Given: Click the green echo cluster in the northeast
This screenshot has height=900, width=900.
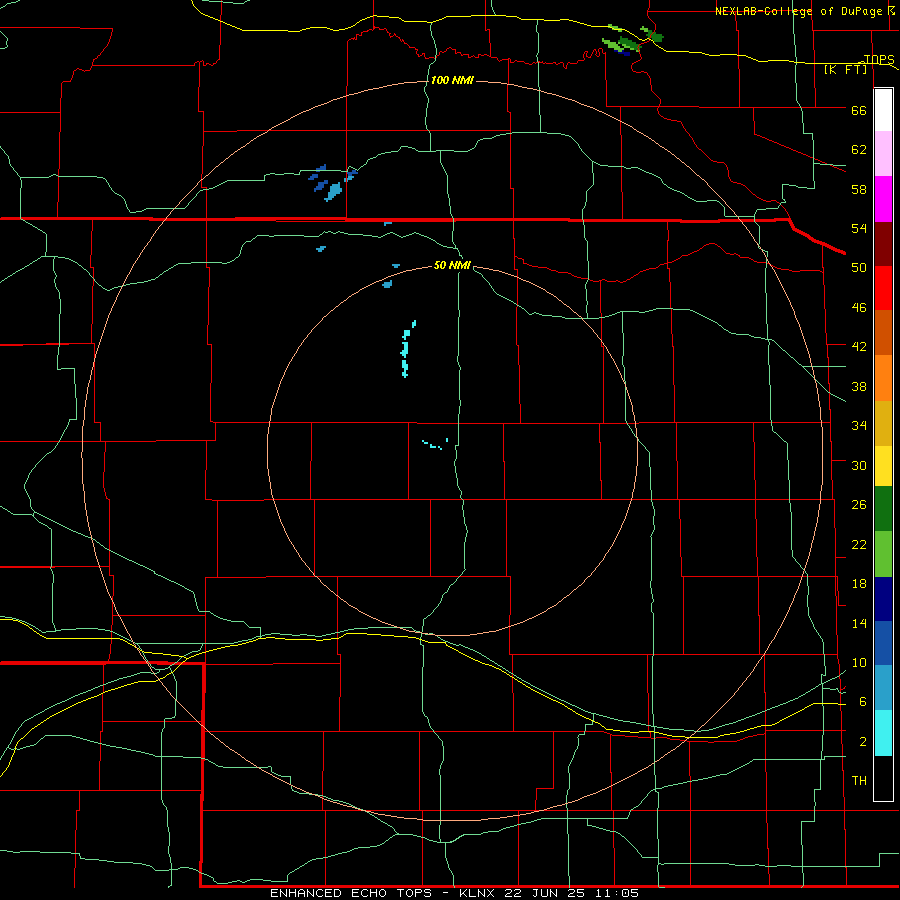Looking at the screenshot, I should [631, 39].
